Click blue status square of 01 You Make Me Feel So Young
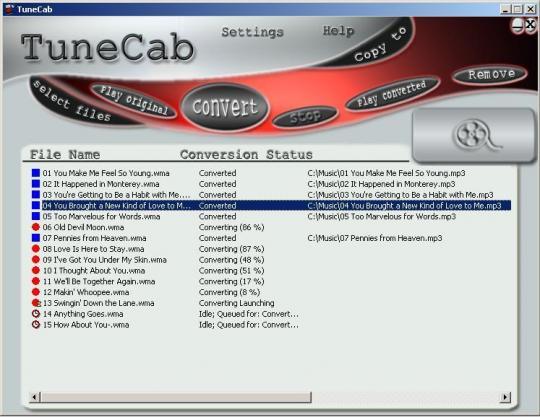The image size is (540, 417). tap(36, 173)
